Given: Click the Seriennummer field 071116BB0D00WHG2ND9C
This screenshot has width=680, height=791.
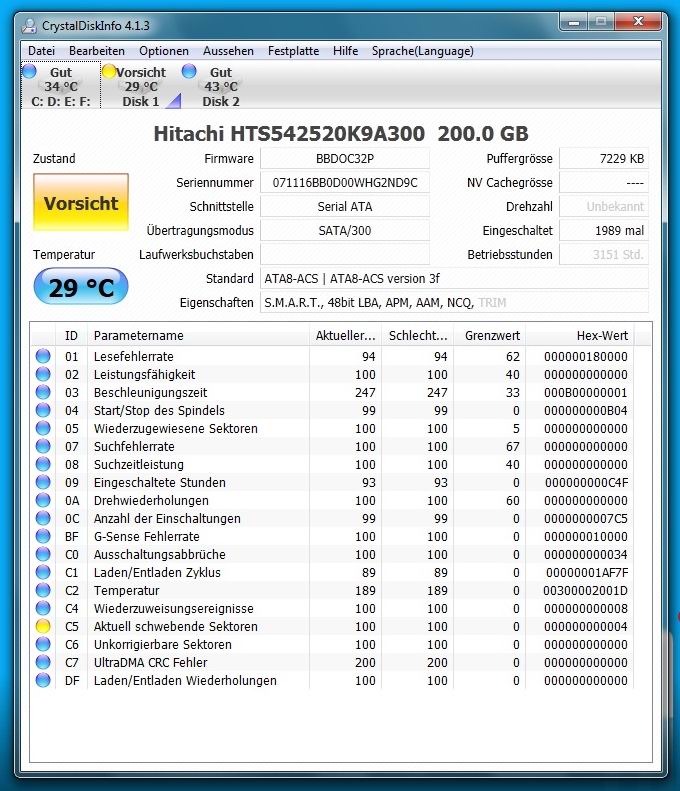Looking at the screenshot, I should coord(345,183).
